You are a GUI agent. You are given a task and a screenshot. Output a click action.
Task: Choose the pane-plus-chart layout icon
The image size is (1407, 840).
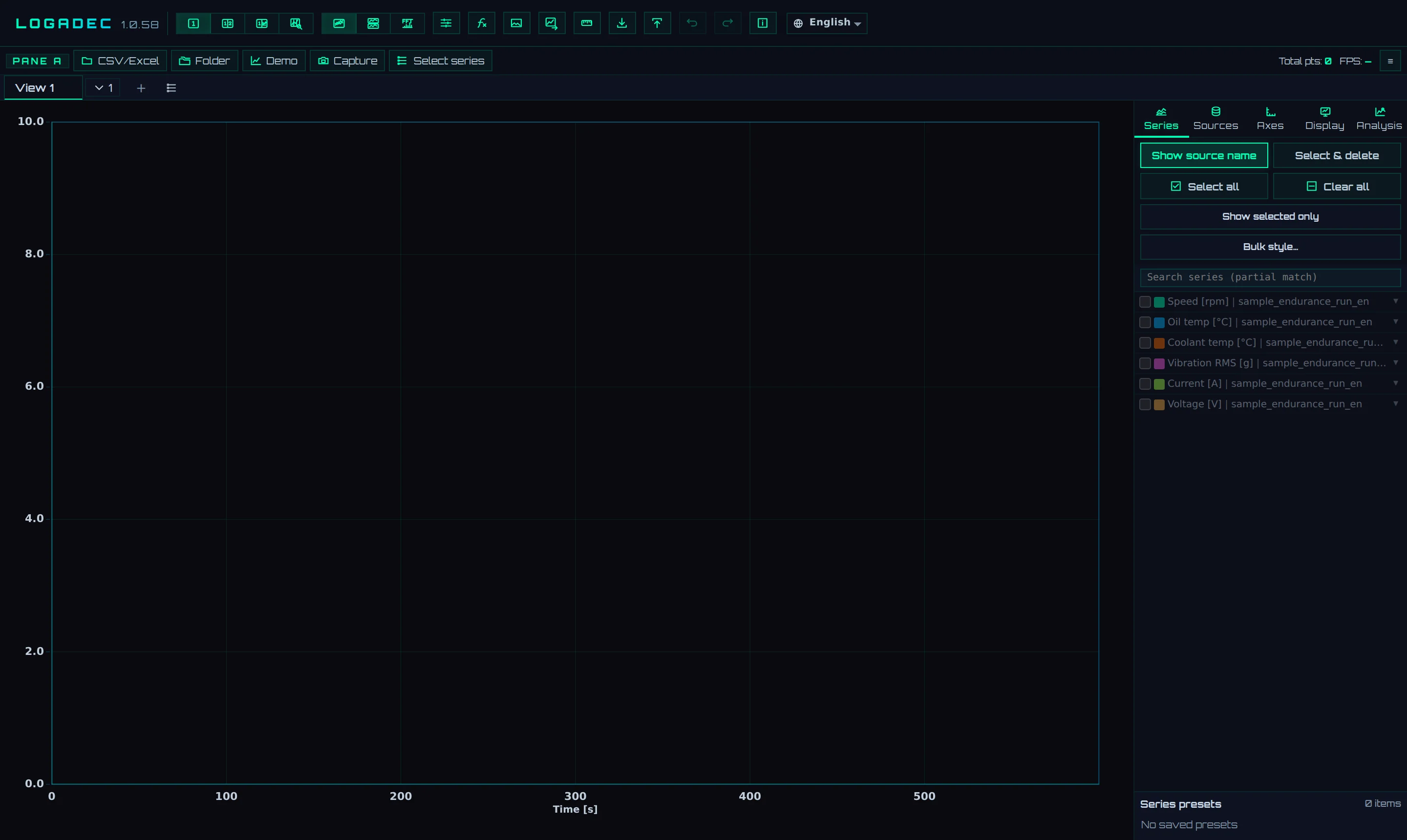261,23
